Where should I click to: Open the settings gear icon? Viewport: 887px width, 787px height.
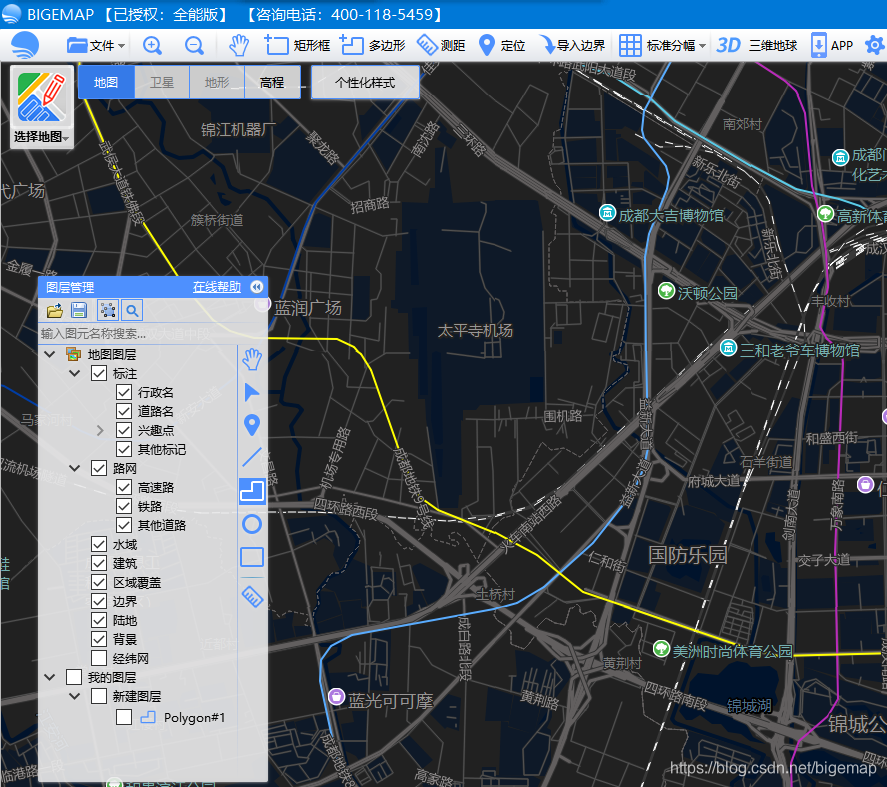(x=875, y=45)
